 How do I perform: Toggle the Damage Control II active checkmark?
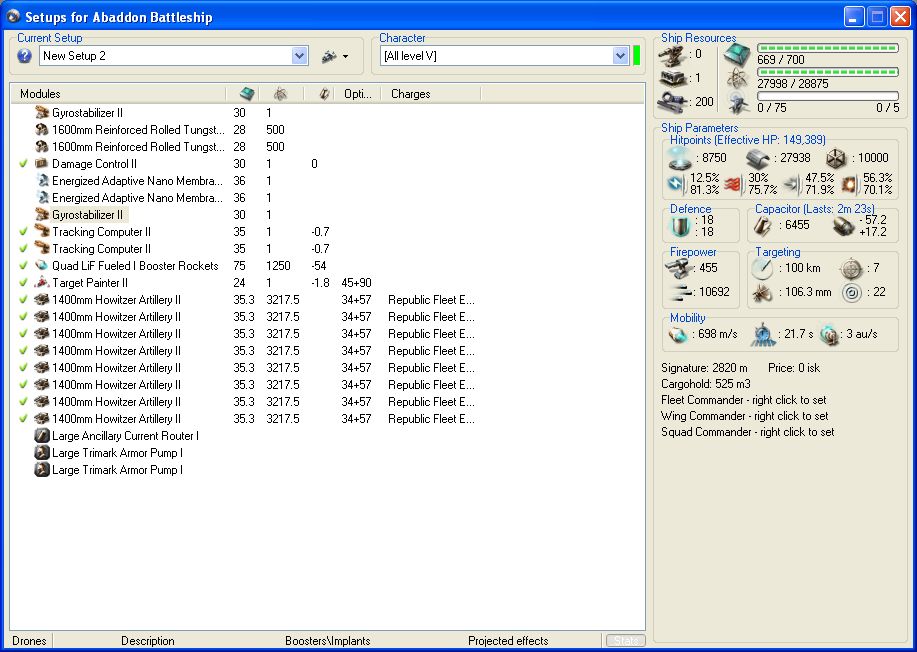tap(23, 164)
